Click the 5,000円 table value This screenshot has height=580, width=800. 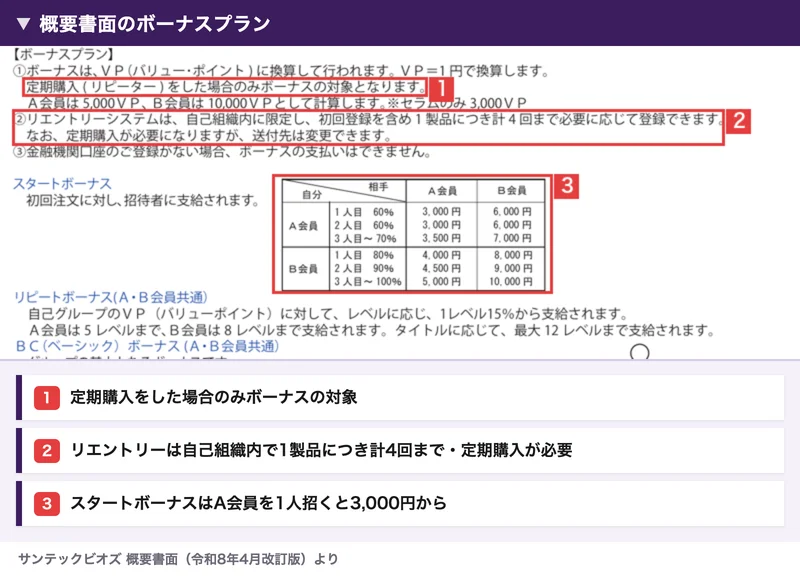coord(441,281)
